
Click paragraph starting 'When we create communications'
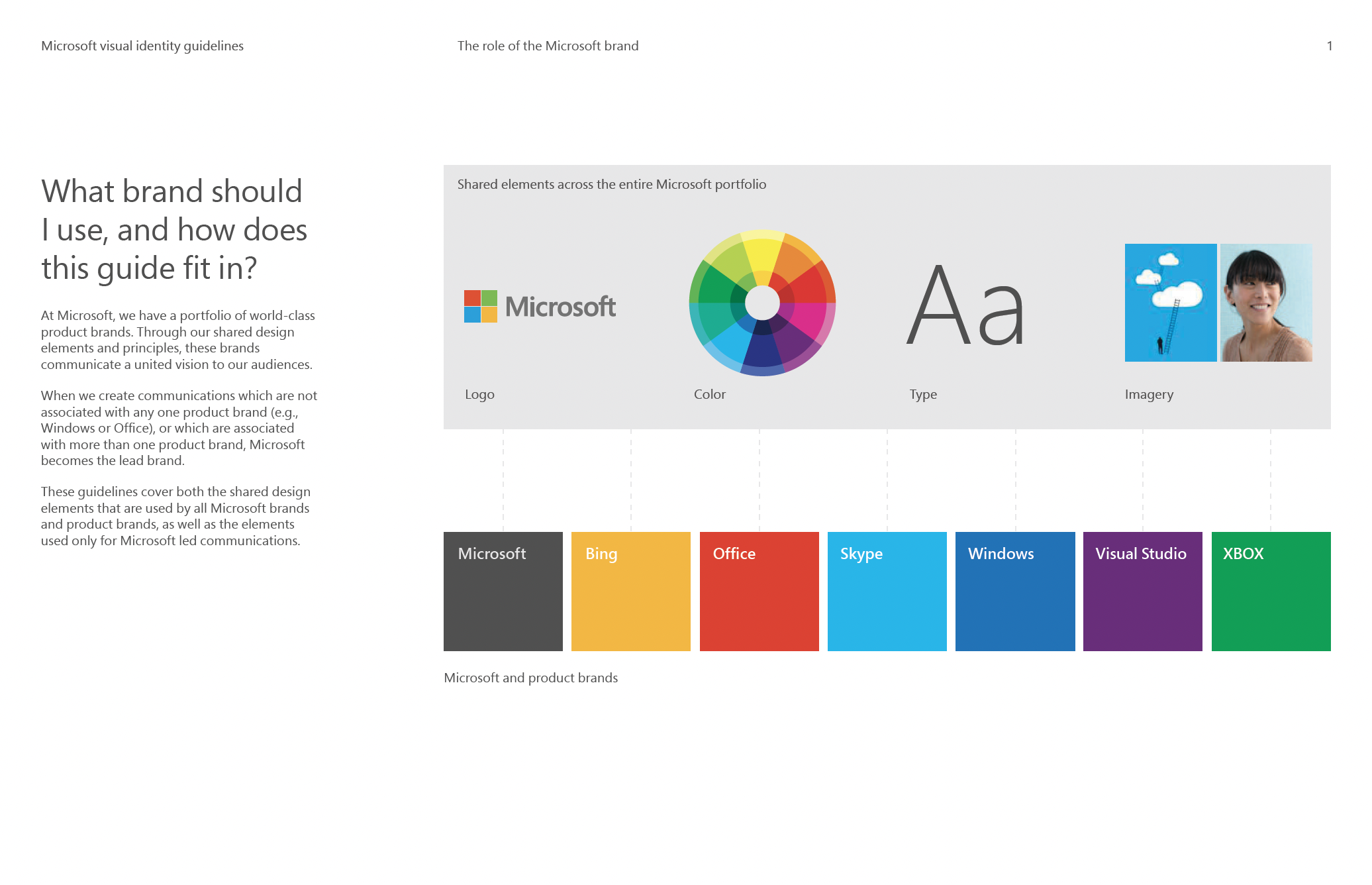[179, 428]
